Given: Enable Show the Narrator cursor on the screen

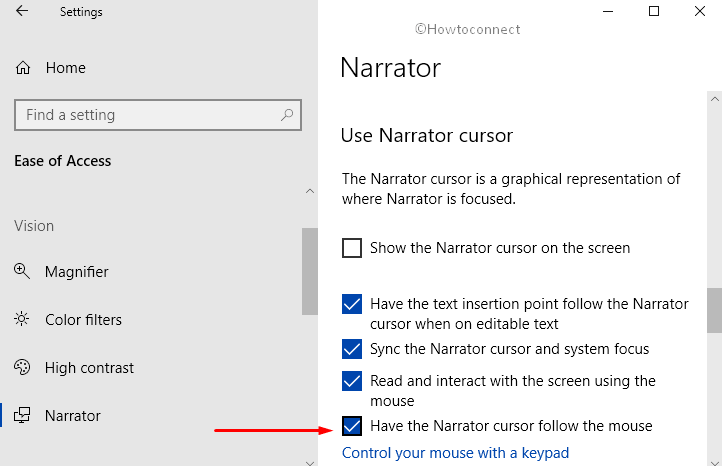Looking at the screenshot, I should point(352,248).
